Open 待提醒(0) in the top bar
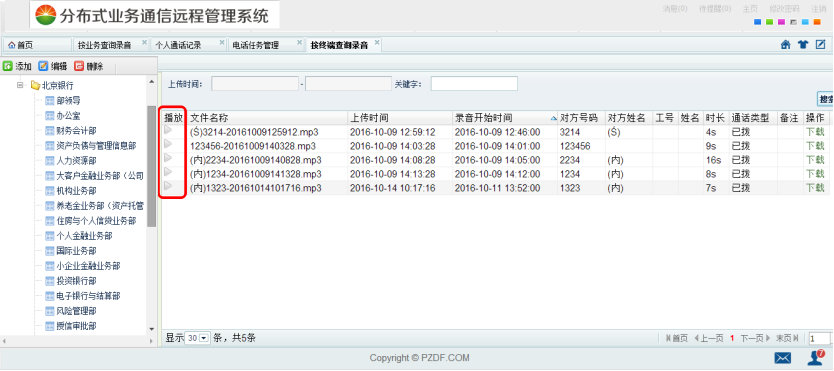Viewport: 834px width, 371px height. 715,9
